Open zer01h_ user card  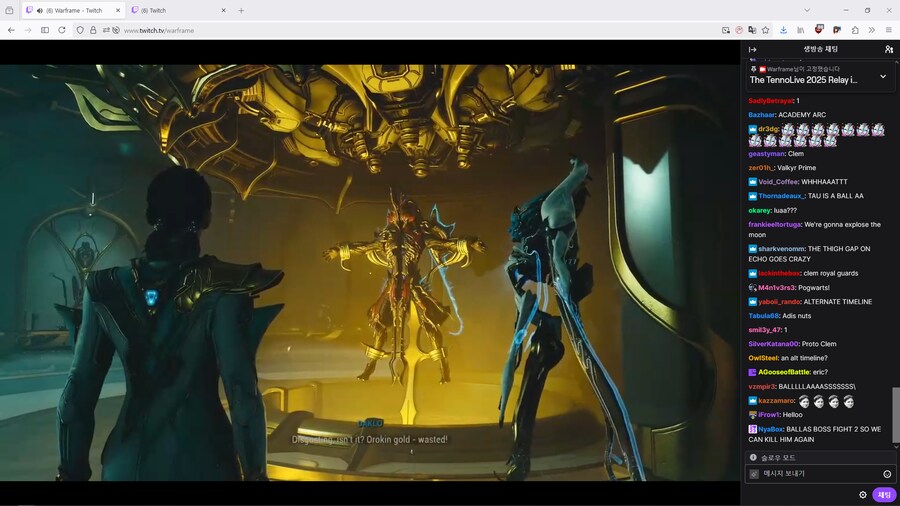(761, 168)
